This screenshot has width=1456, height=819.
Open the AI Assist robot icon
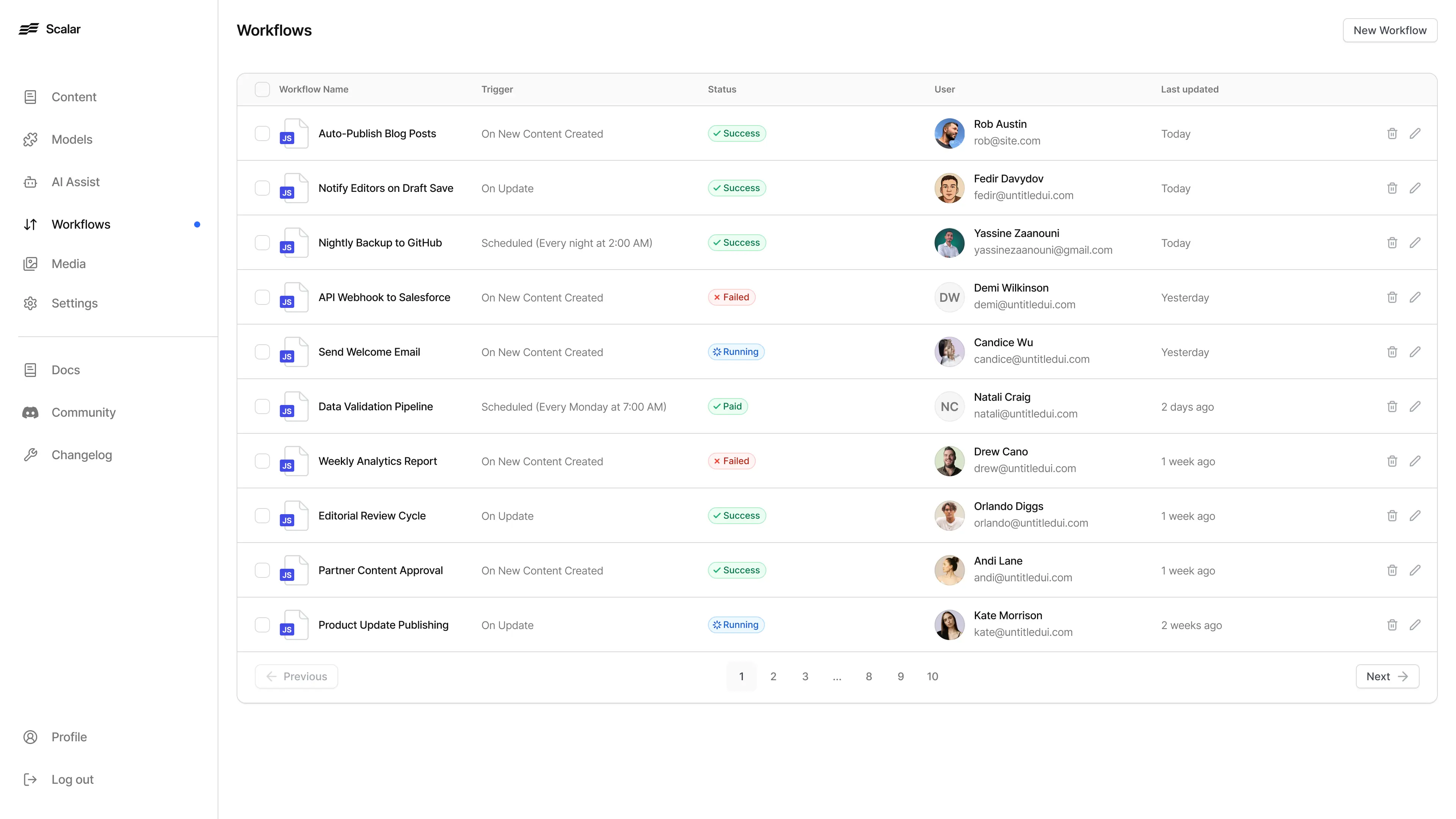point(30,182)
